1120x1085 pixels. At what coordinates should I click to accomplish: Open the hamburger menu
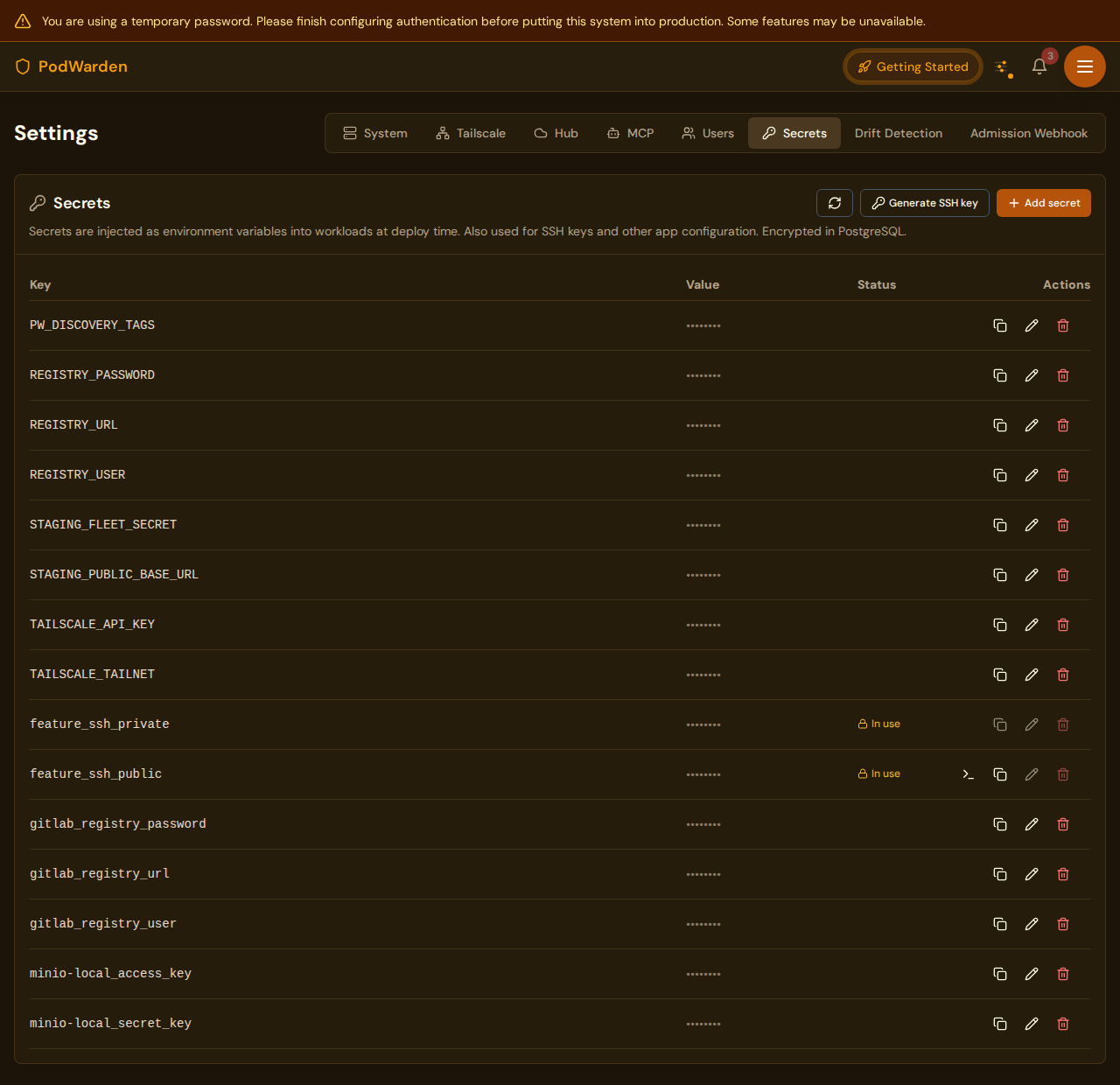(x=1084, y=66)
